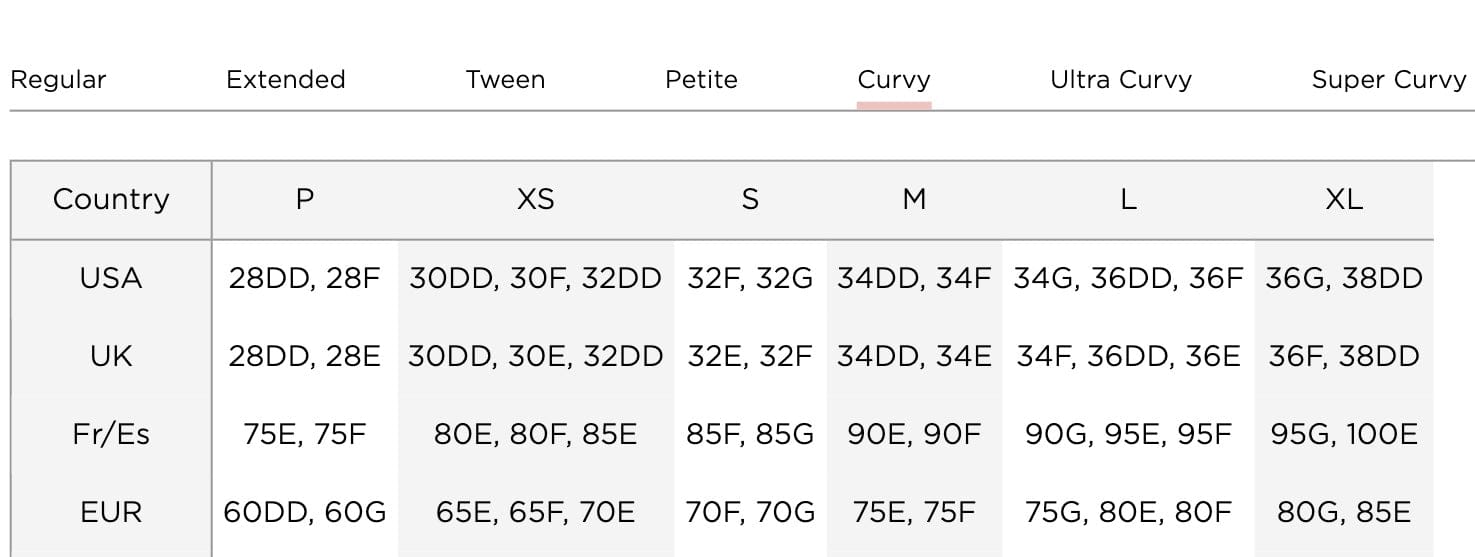Click the XS size column header
The width and height of the screenshot is (1475, 557).
point(535,199)
